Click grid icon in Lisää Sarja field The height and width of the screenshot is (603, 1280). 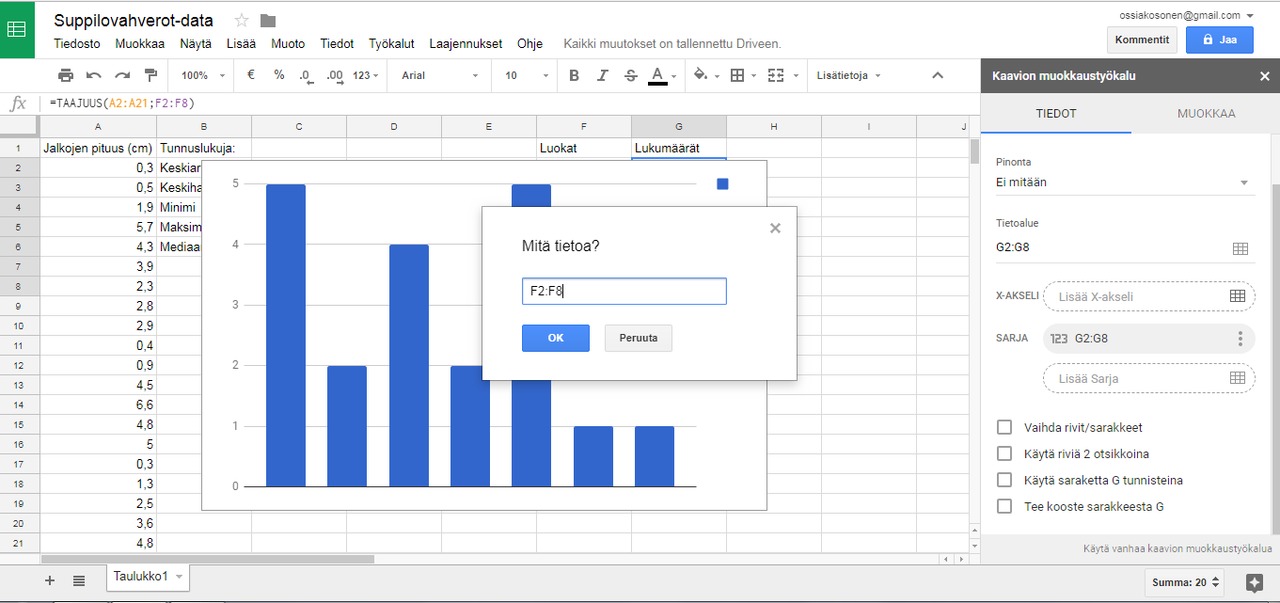coord(1237,378)
